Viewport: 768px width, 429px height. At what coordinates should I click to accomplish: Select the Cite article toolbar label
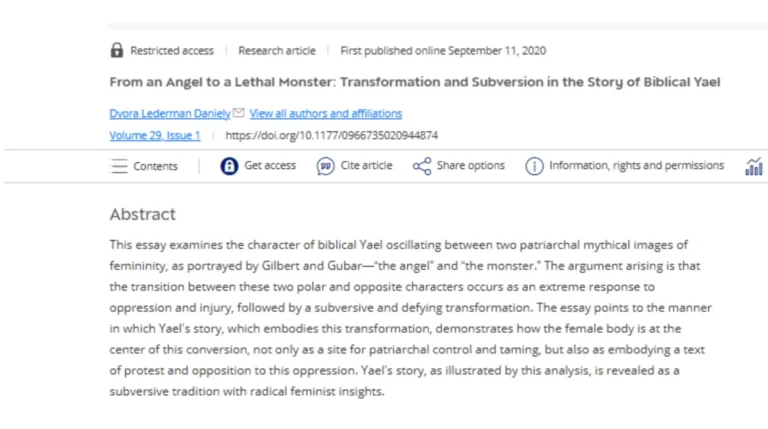coord(366,166)
